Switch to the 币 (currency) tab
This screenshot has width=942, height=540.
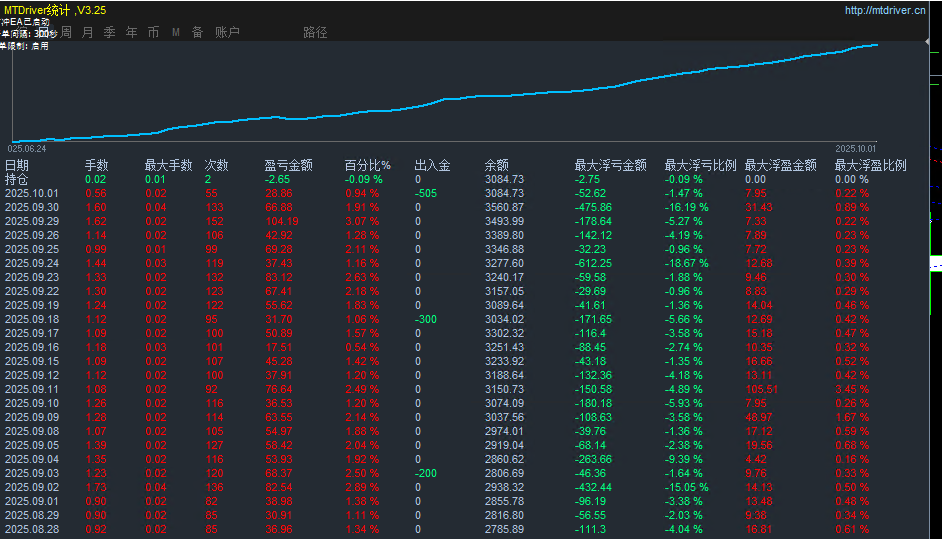[x=153, y=32]
